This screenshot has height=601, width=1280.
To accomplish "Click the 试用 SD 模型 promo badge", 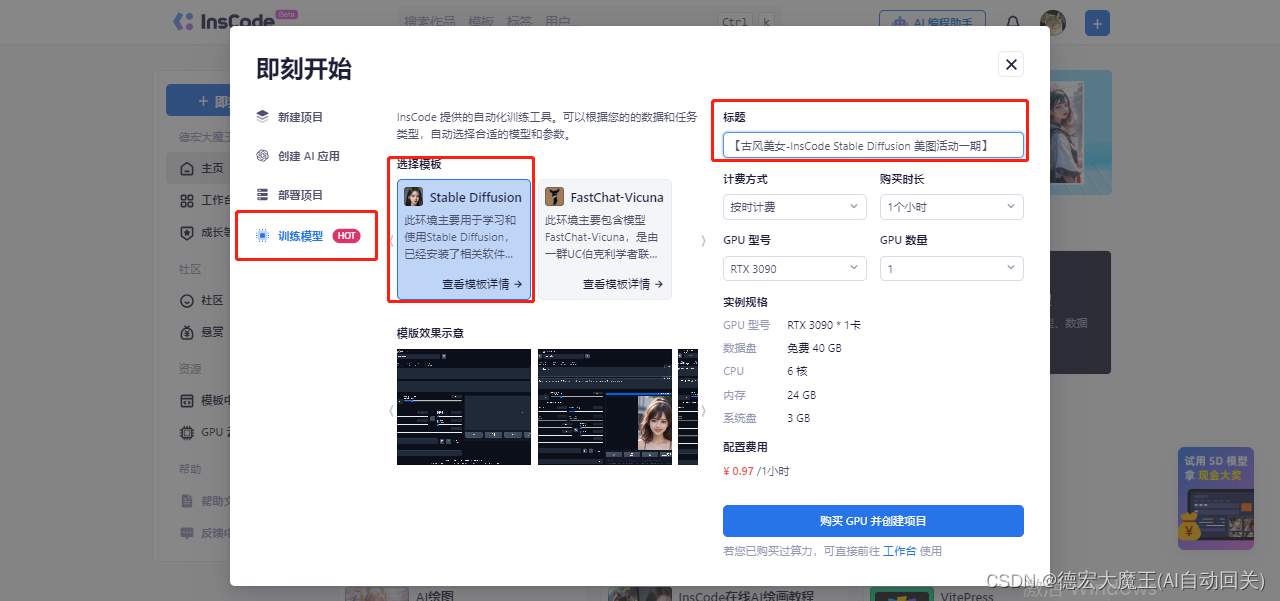I will [1216, 498].
